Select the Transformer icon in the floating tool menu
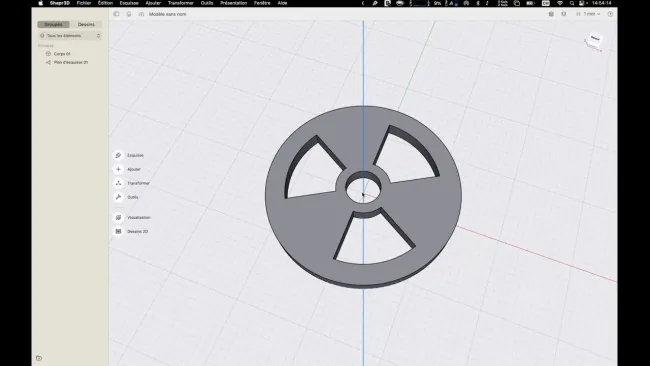 click(118, 183)
